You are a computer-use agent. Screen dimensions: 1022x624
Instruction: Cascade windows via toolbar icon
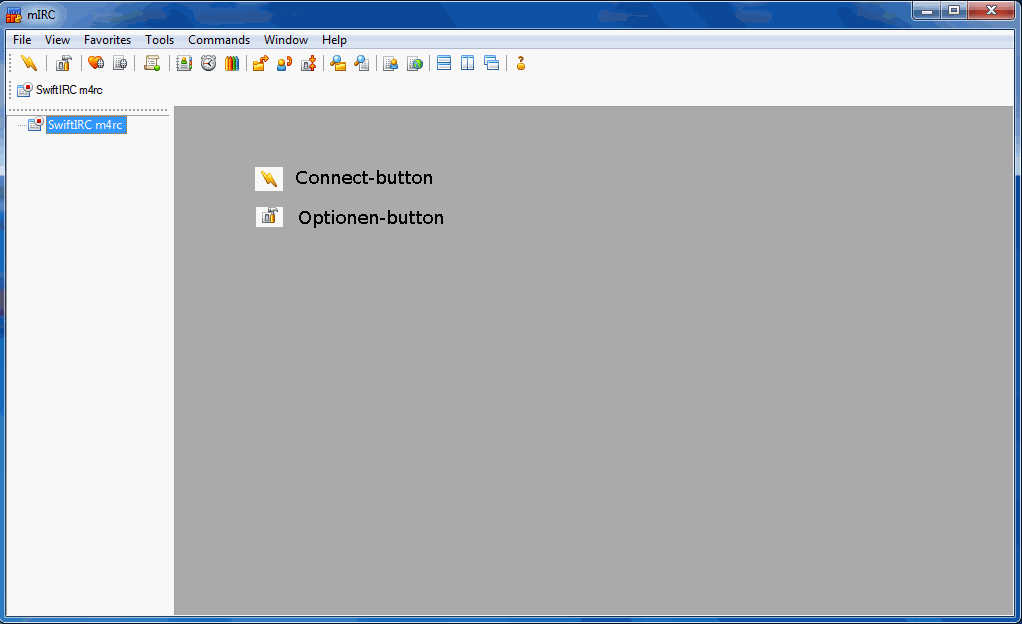pyautogui.click(x=491, y=63)
